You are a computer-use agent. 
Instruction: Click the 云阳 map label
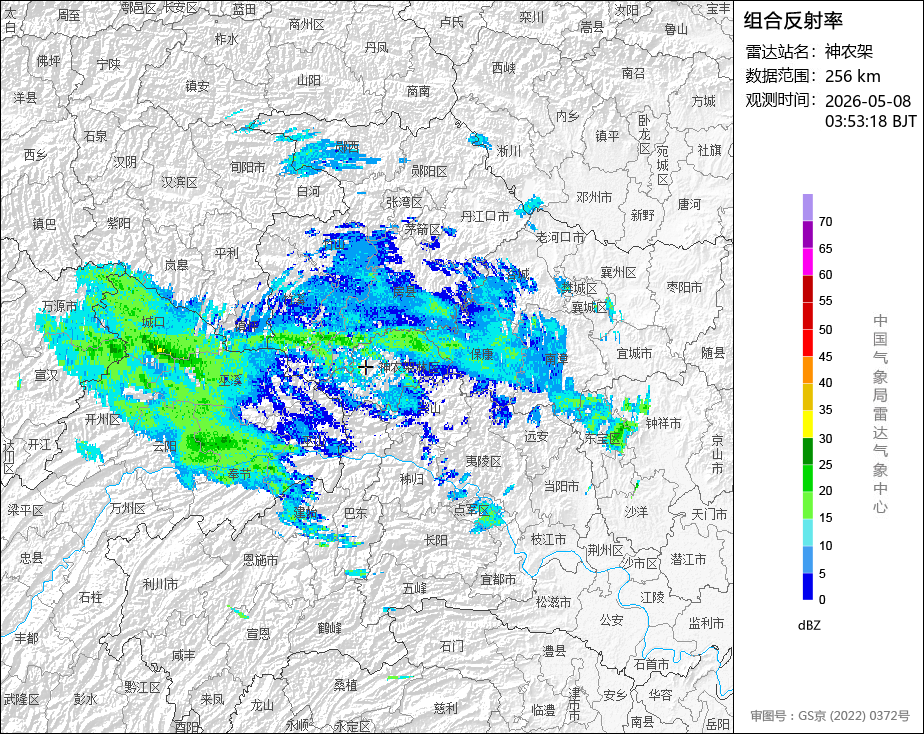pos(164,446)
